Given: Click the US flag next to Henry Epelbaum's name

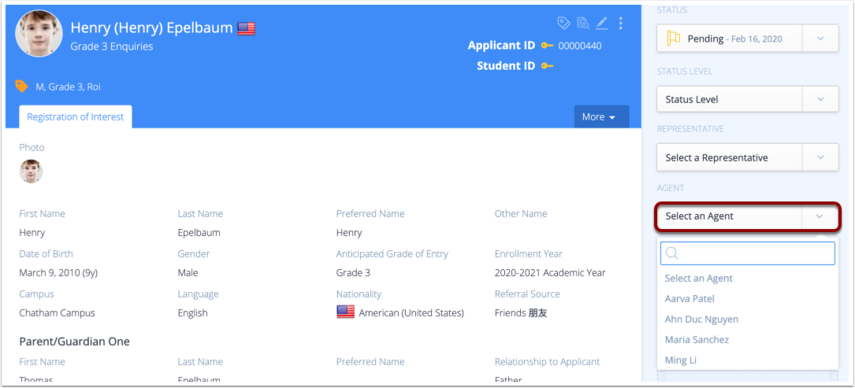Looking at the screenshot, I should pyautogui.click(x=246, y=28).
